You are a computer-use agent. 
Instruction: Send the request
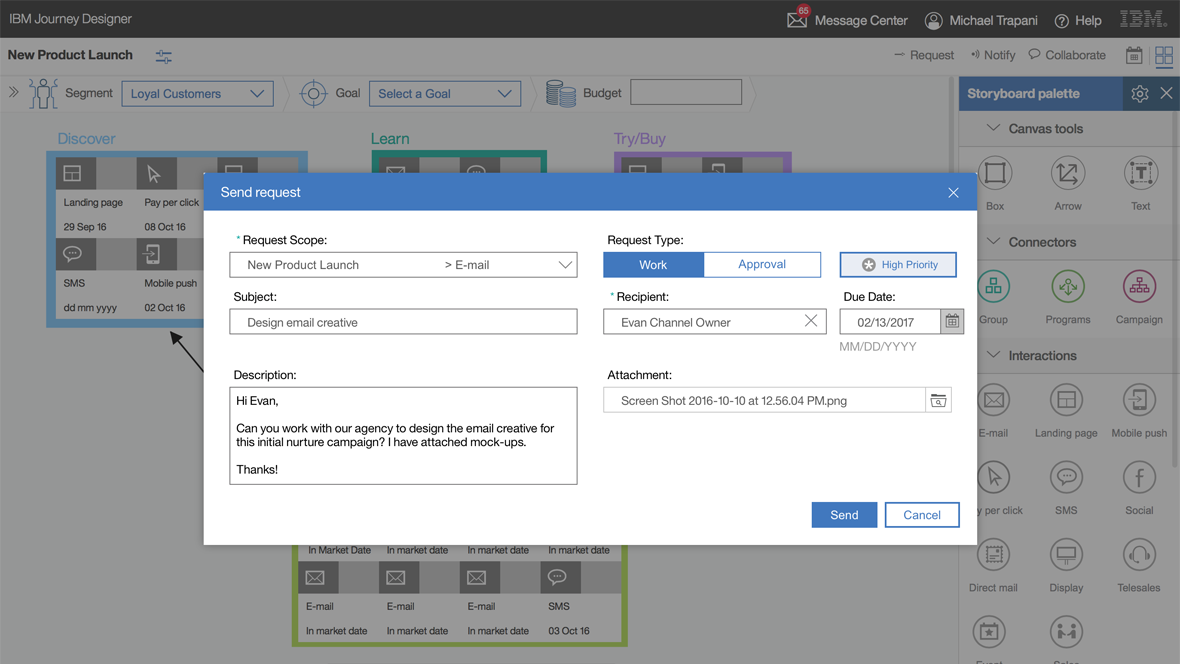(x=844, y=515)
